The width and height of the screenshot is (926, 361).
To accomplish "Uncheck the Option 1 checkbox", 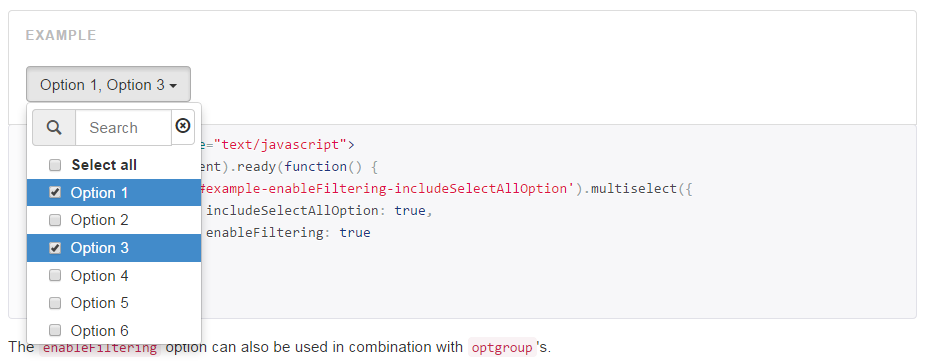I will (x=55, y=193).
